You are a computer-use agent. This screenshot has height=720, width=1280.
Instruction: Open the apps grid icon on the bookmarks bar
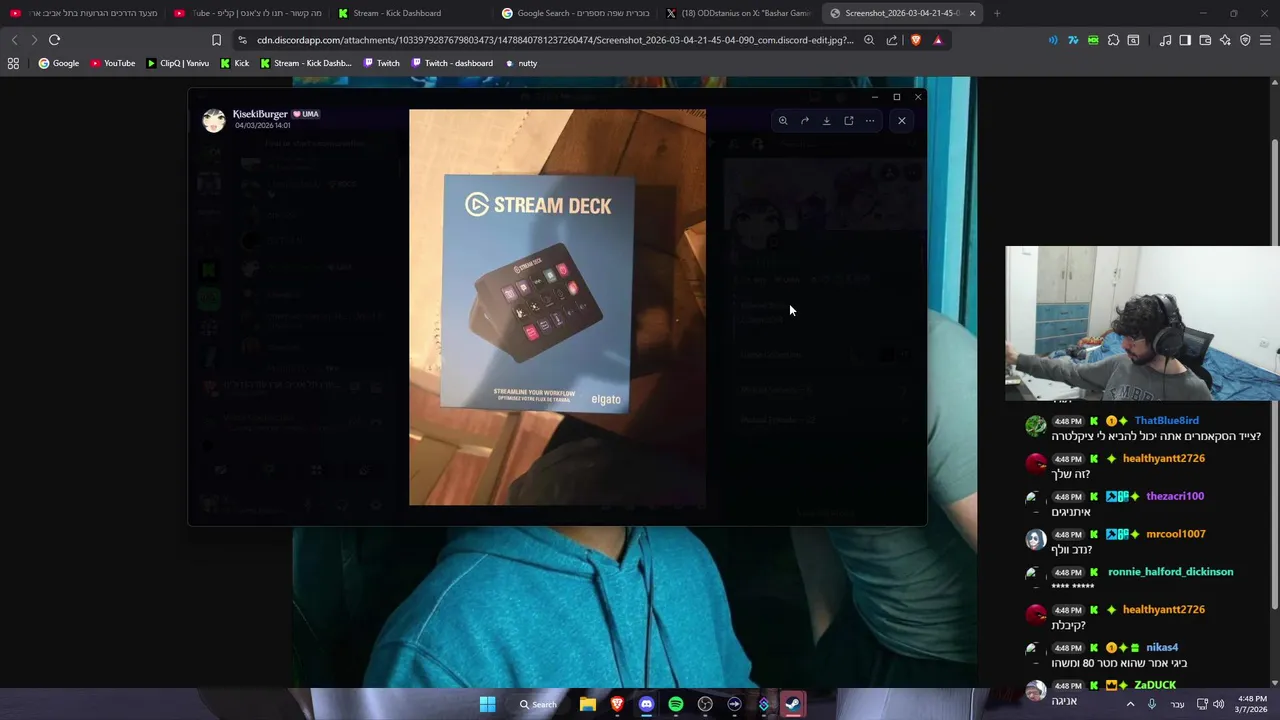[x=13, y=63]
